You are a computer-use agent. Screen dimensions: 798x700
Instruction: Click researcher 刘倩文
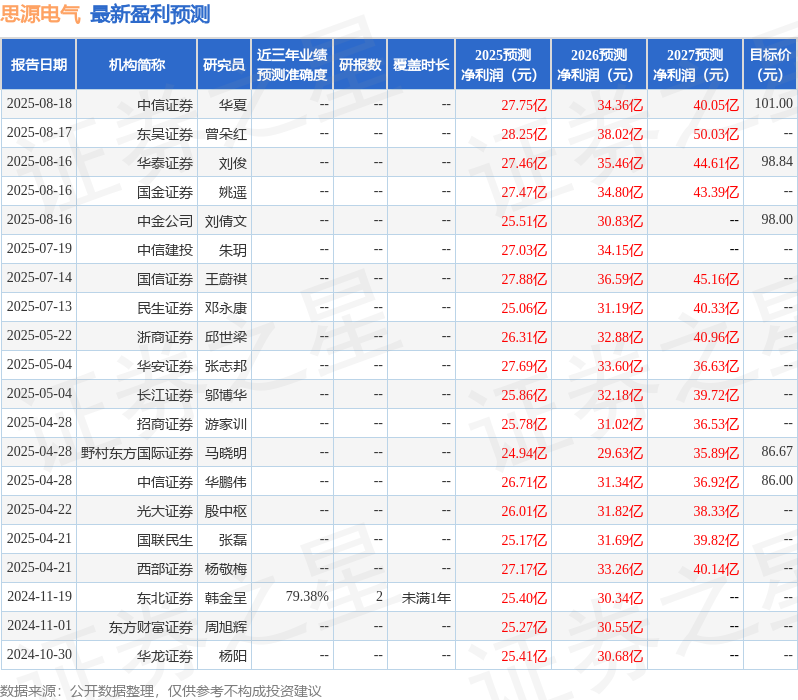pos(225,221)
